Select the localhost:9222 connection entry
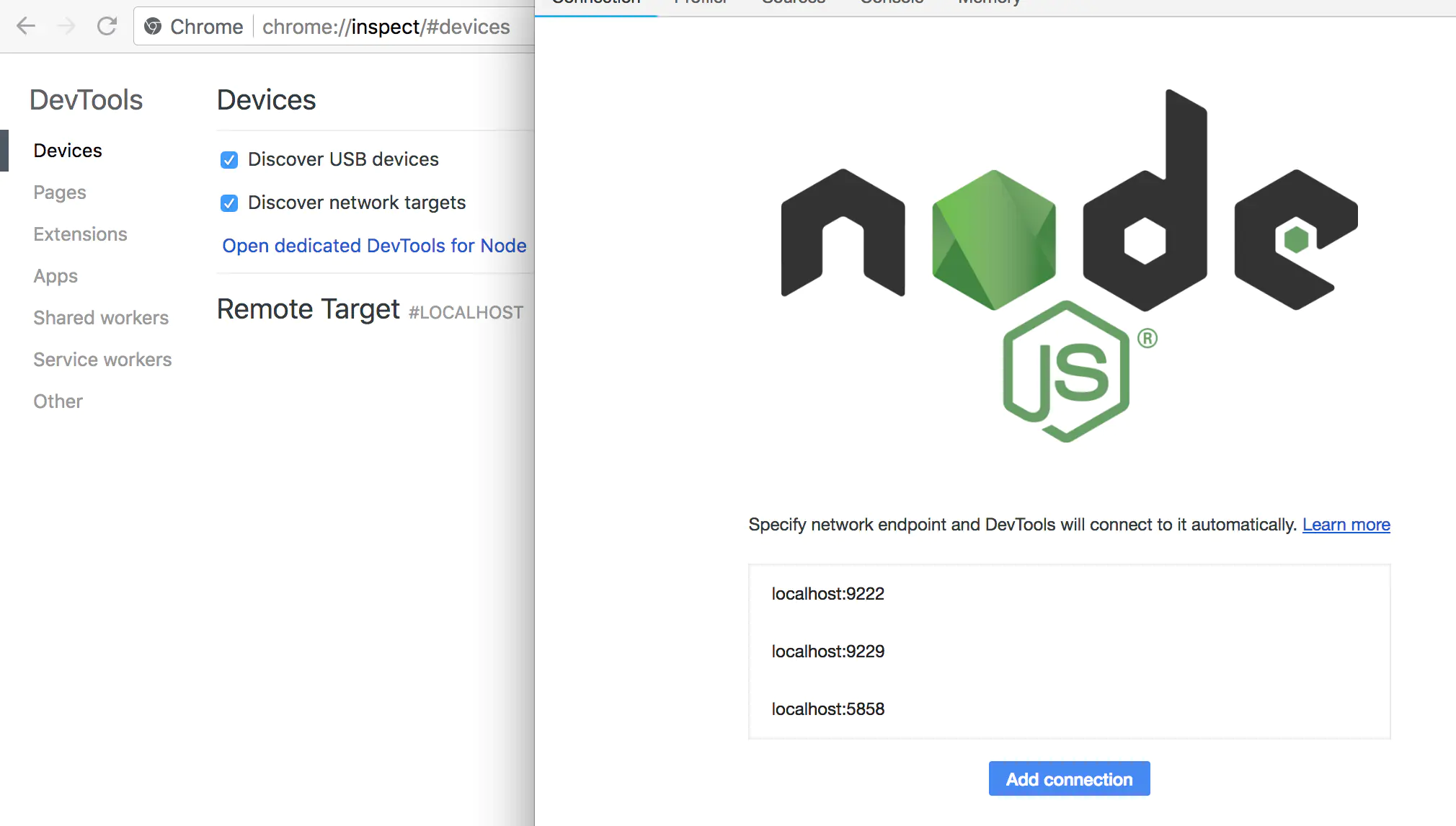Image resolution: width=1456 pixels, height=826 pixels. point(827,594)
